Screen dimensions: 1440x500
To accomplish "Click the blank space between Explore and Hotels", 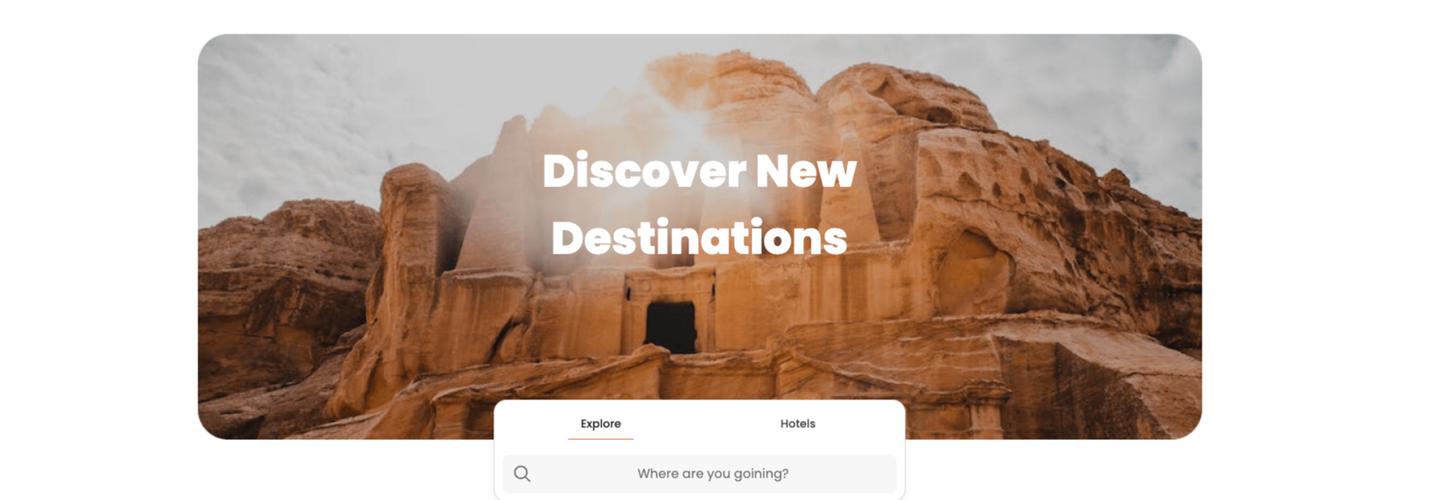I will 700,424.
